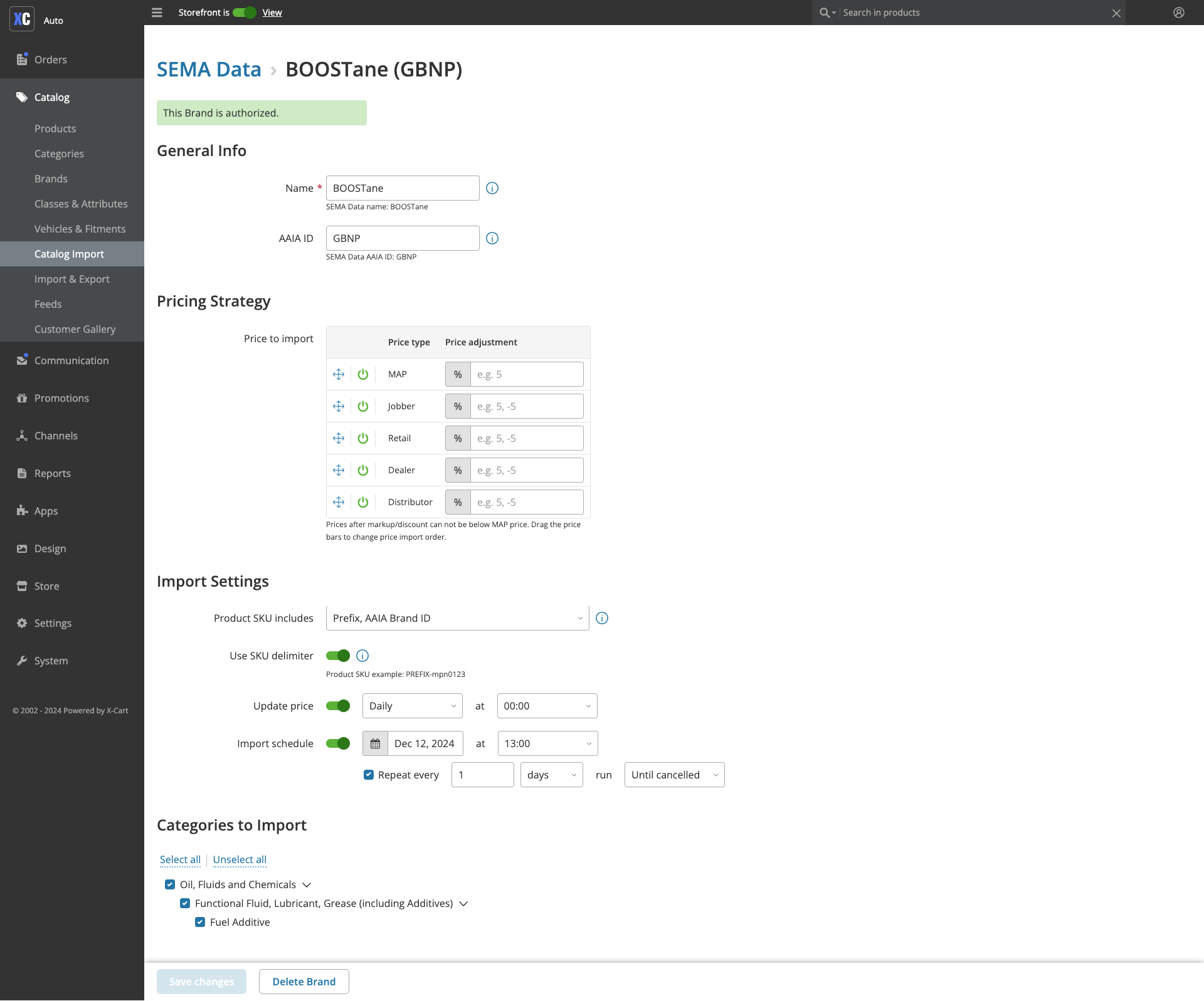Viewport: 1204px width, 1001px height.
Task: Toggle Update price switch
Action: (338, 706)
